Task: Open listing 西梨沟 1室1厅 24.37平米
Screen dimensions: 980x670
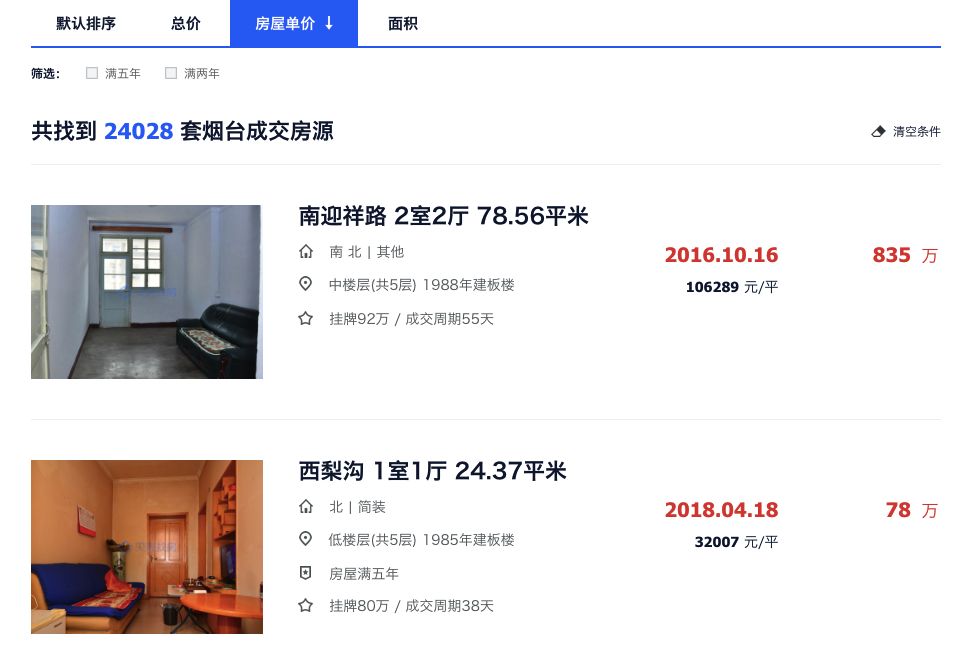Action: point(432,471)
